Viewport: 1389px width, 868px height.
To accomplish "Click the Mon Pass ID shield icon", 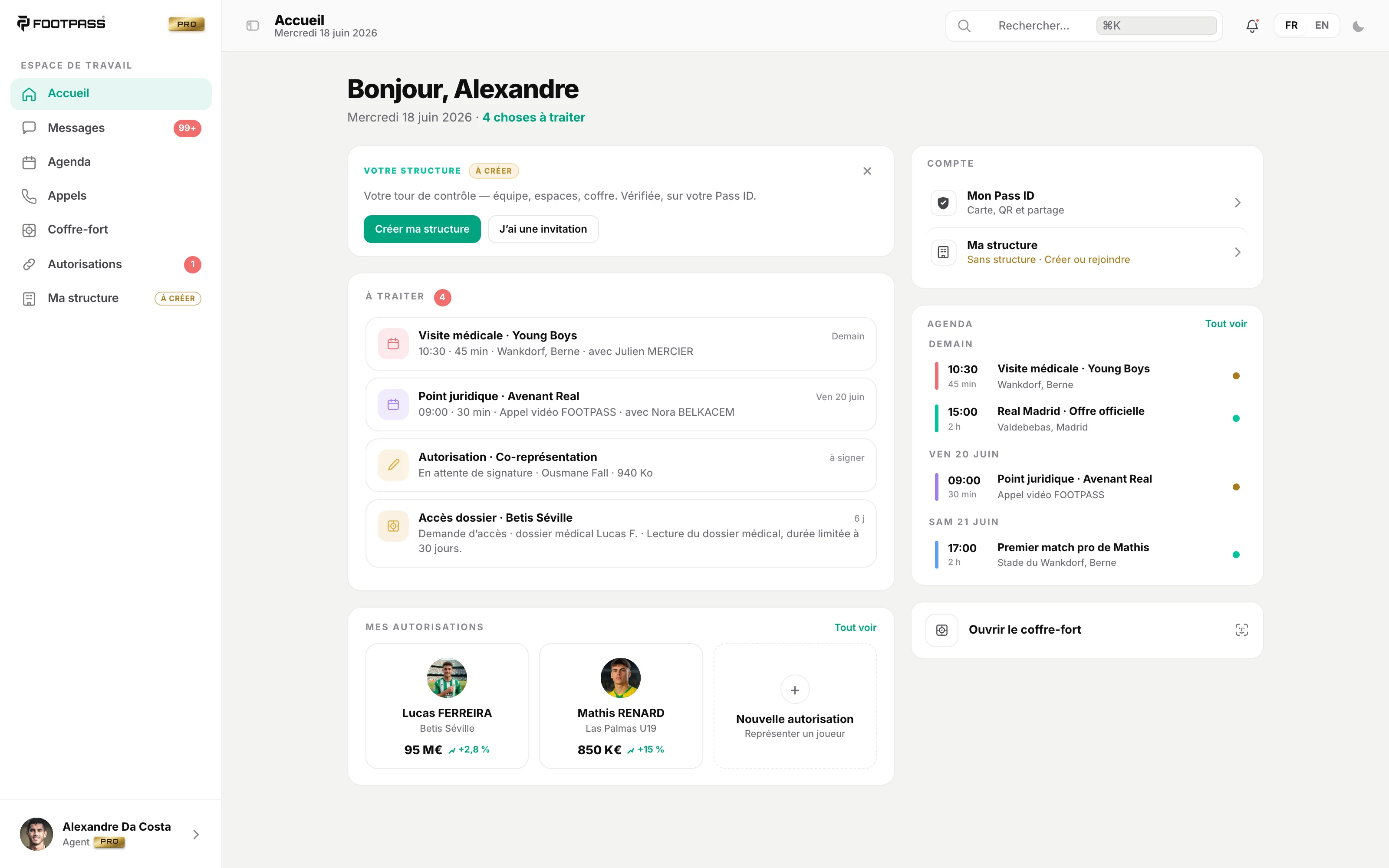I will [x=943, y=203].
